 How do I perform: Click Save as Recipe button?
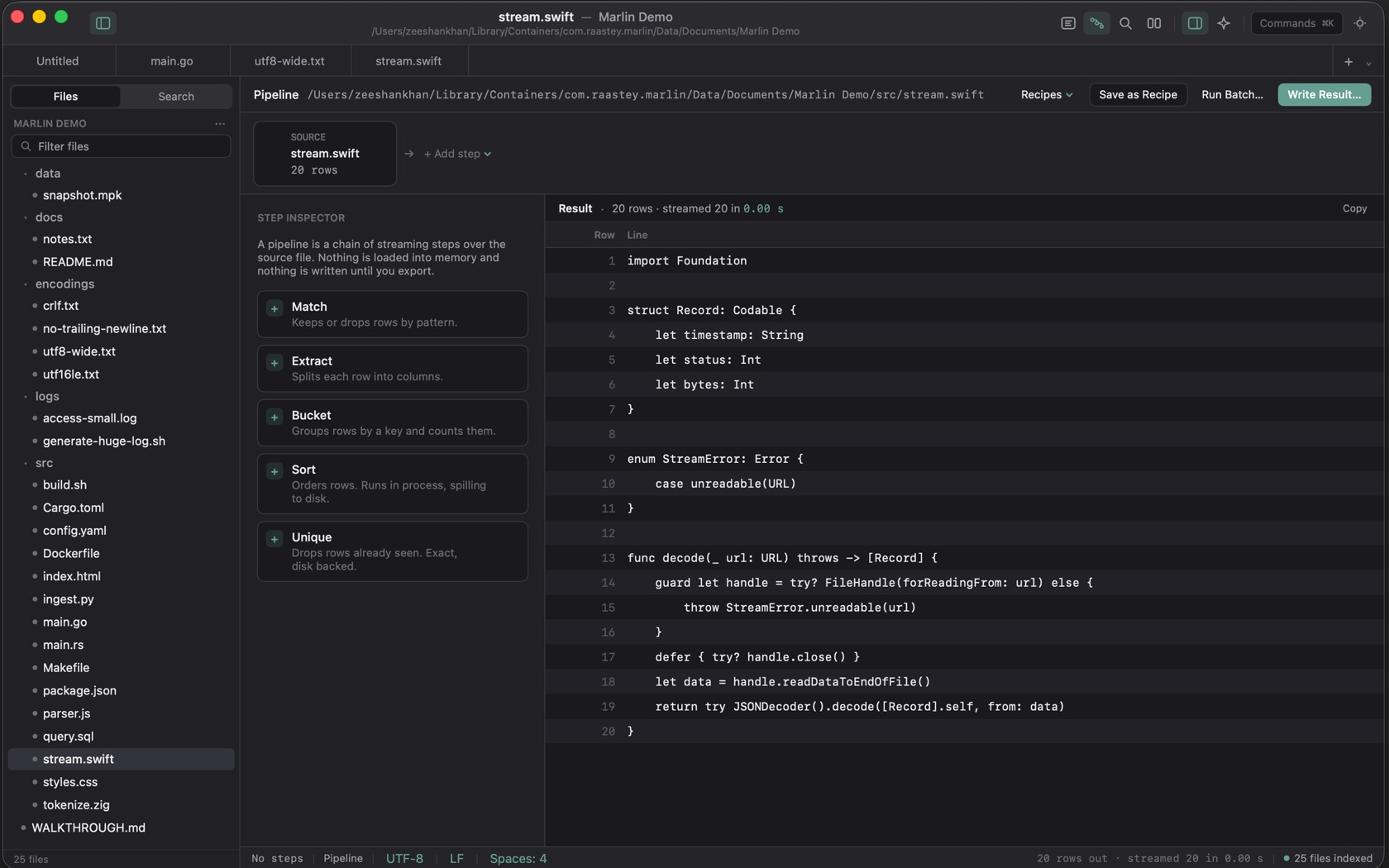pos(1138,95)
